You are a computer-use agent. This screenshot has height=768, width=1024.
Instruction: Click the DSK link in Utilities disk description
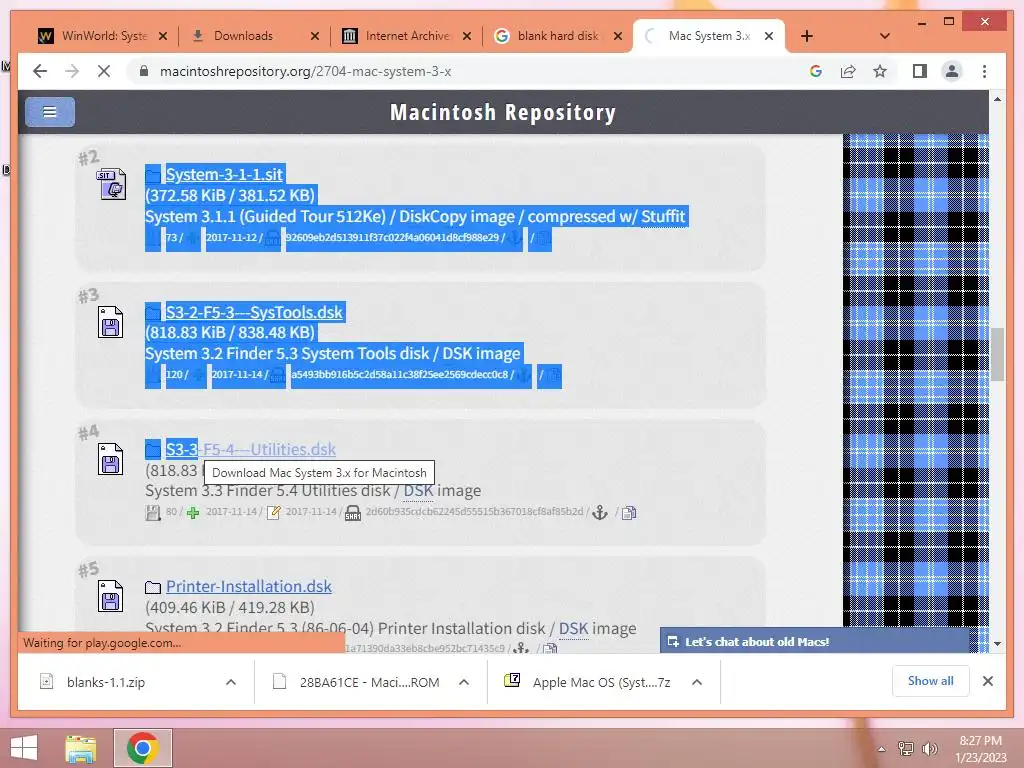418,490
